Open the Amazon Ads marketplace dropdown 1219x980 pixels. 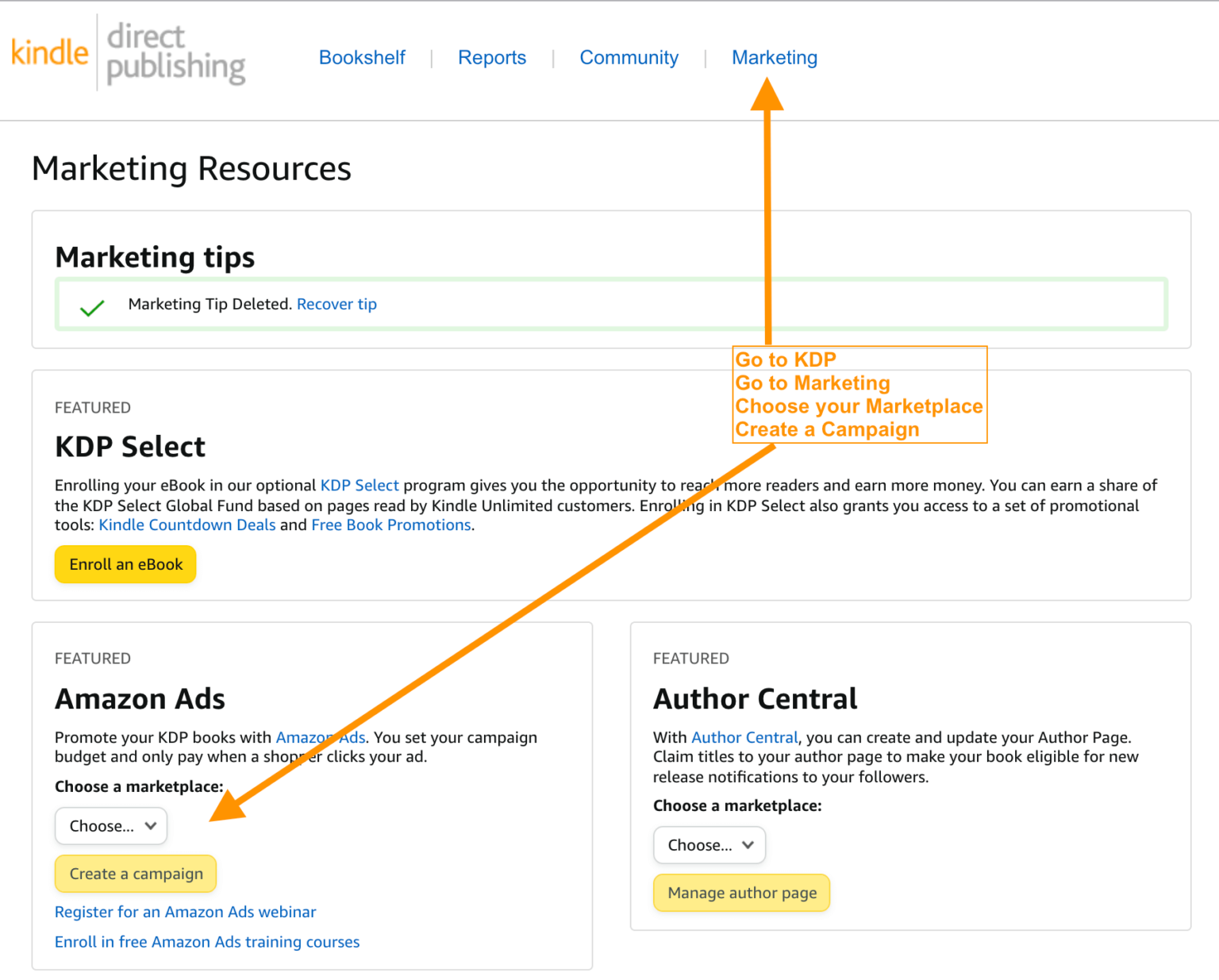click(x=110, y=825)
